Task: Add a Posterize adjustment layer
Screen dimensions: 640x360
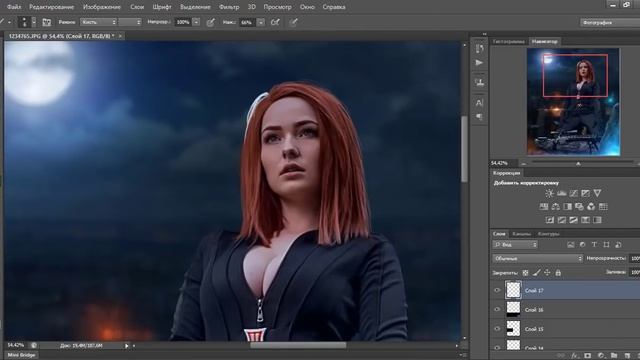Action: click(x=562, y=220)
